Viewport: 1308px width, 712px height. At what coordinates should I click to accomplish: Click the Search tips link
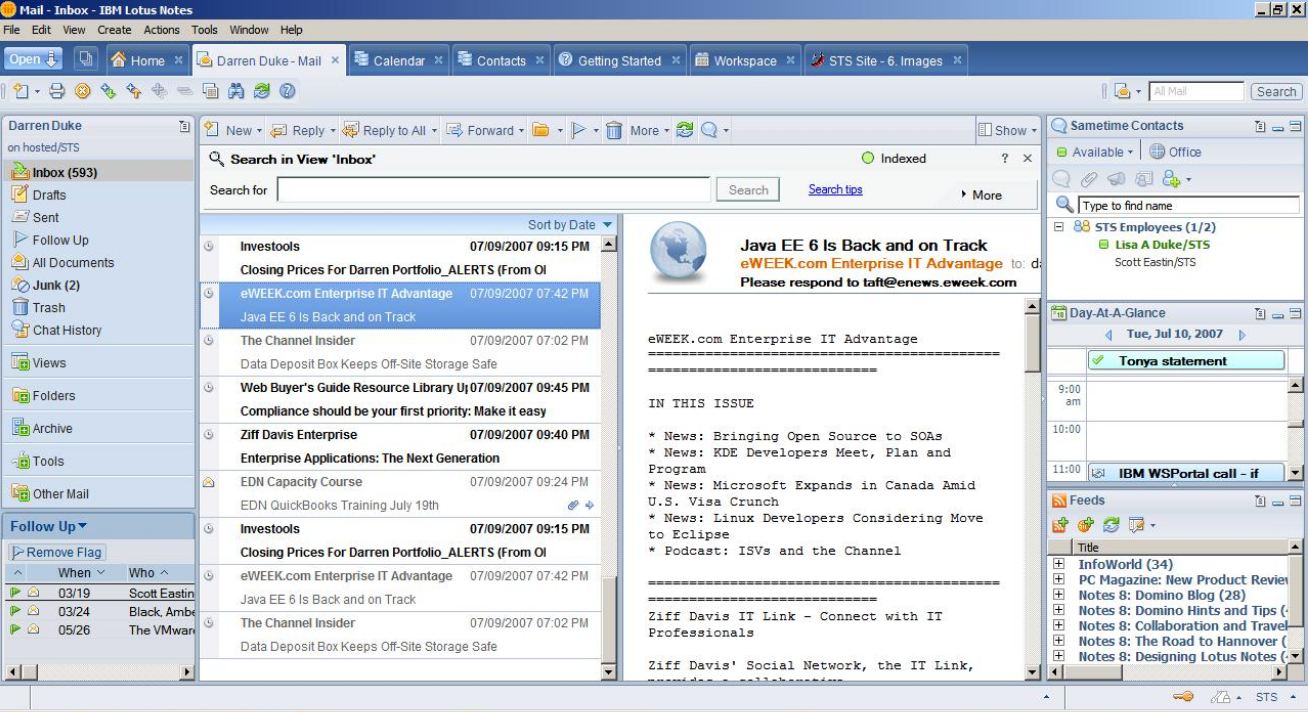(835, 190)
